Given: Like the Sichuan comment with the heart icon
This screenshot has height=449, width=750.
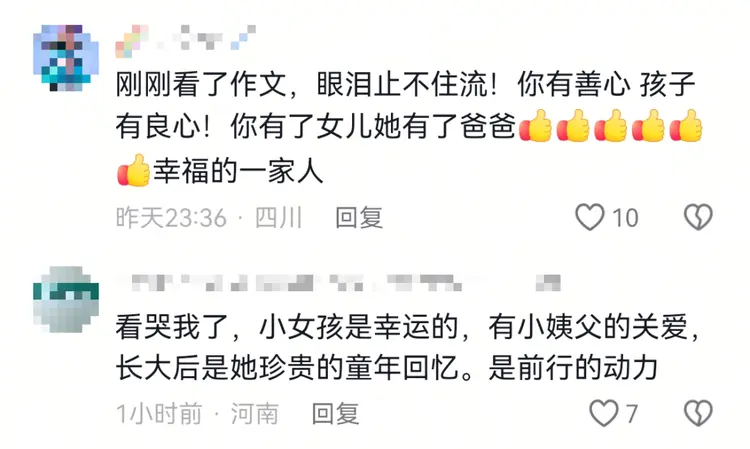Looking at the screenshot, I should [589, 218].
